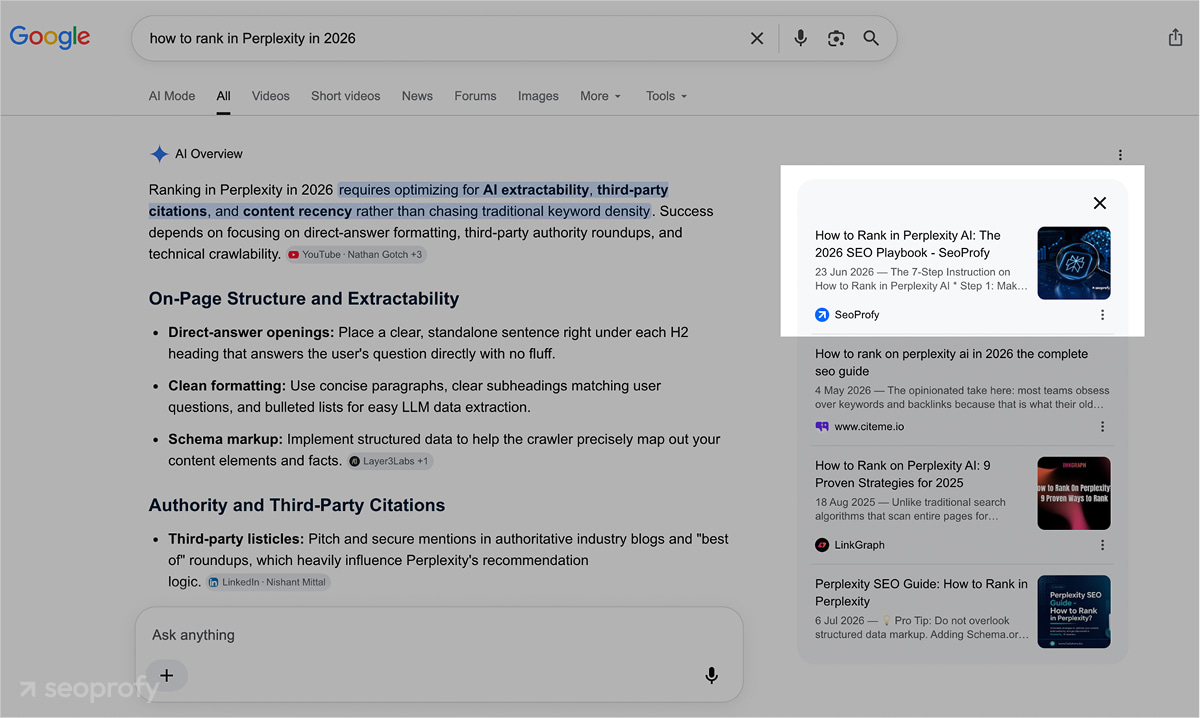The image size is (1200, 718).
Task: Click the LinkGraph favicon icon
Action: pyautogui.click(x=822, y=545)
